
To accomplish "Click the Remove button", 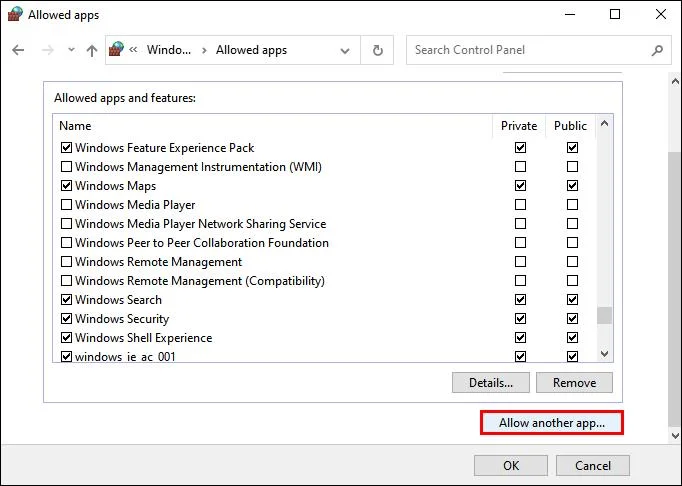I will pyautogui.click(x=574, y=382).
